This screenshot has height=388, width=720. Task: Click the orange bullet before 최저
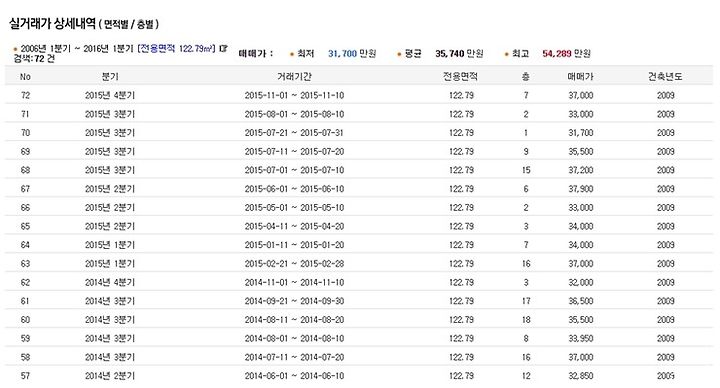(292, 54)
